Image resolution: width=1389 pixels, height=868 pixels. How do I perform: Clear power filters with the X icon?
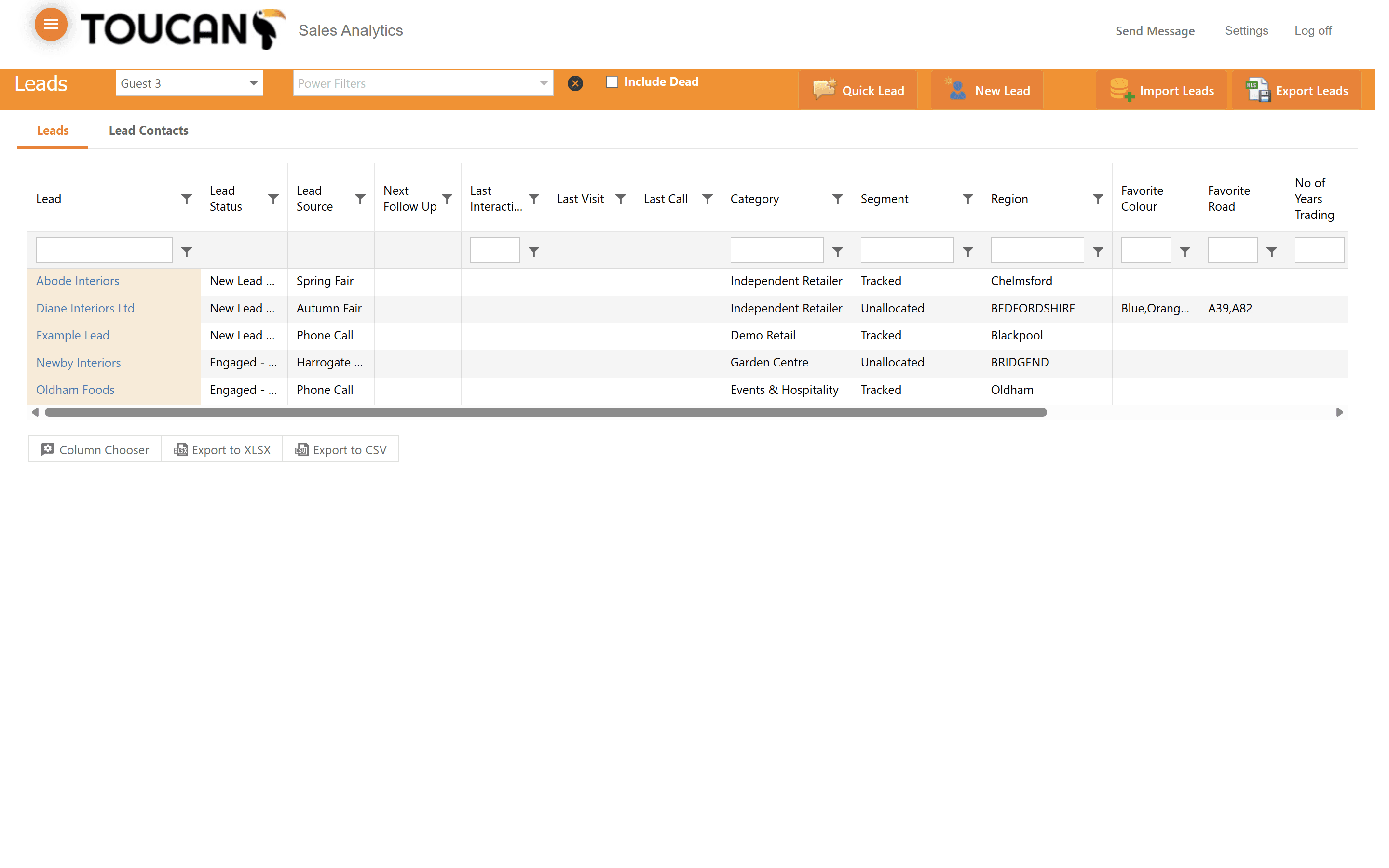(x=575, y=84)
